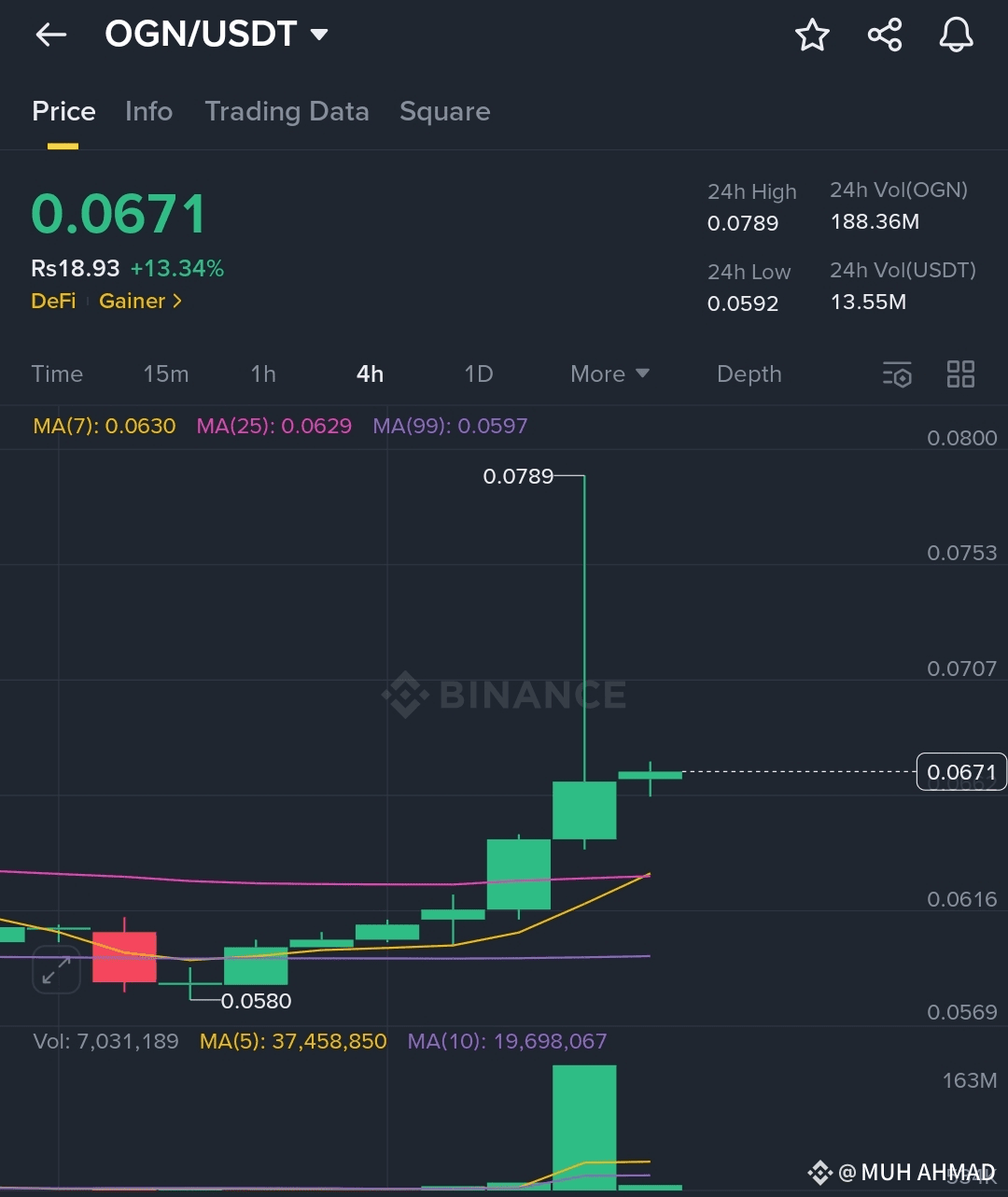
Task: Open chart indicator settings icon
Action: click(x=897, y=374)
